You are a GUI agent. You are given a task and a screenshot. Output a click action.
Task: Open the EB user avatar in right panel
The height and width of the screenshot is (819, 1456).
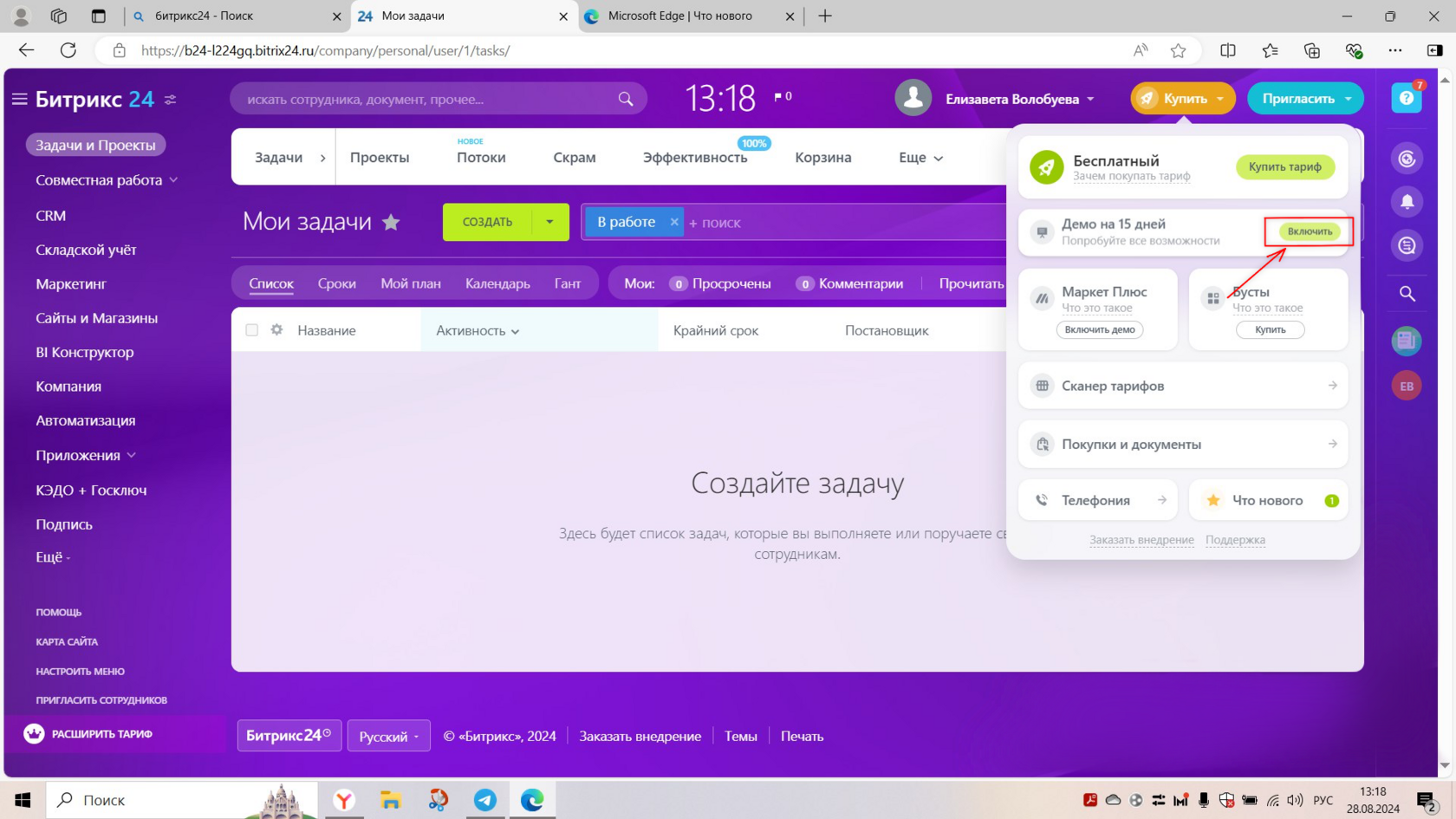[1407, 386]
